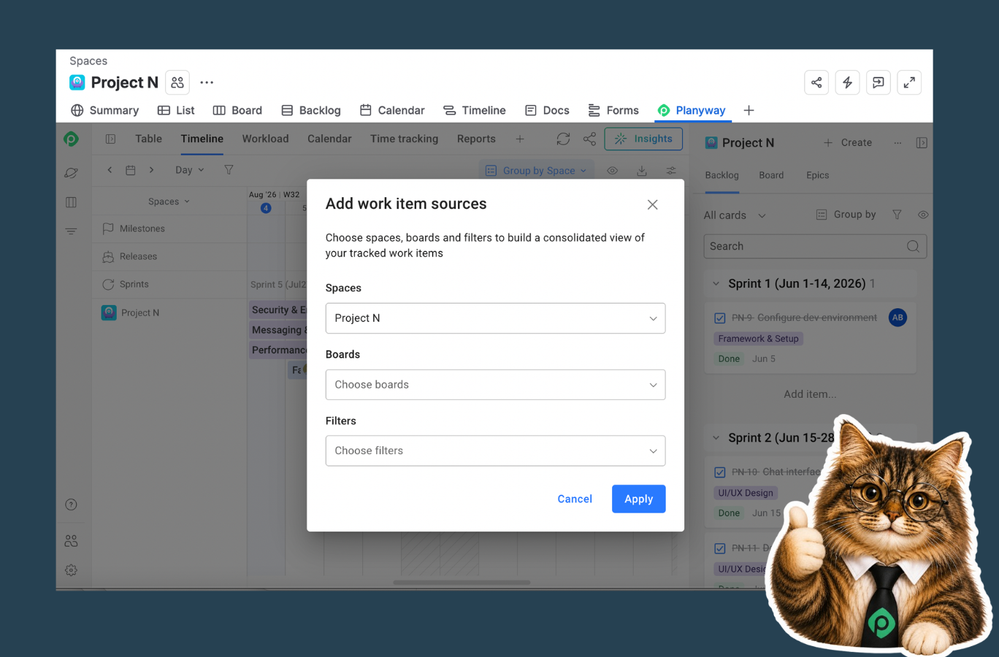Click the share icon in the top header
This screenshot has height=657, width=999.
(816, 82)
